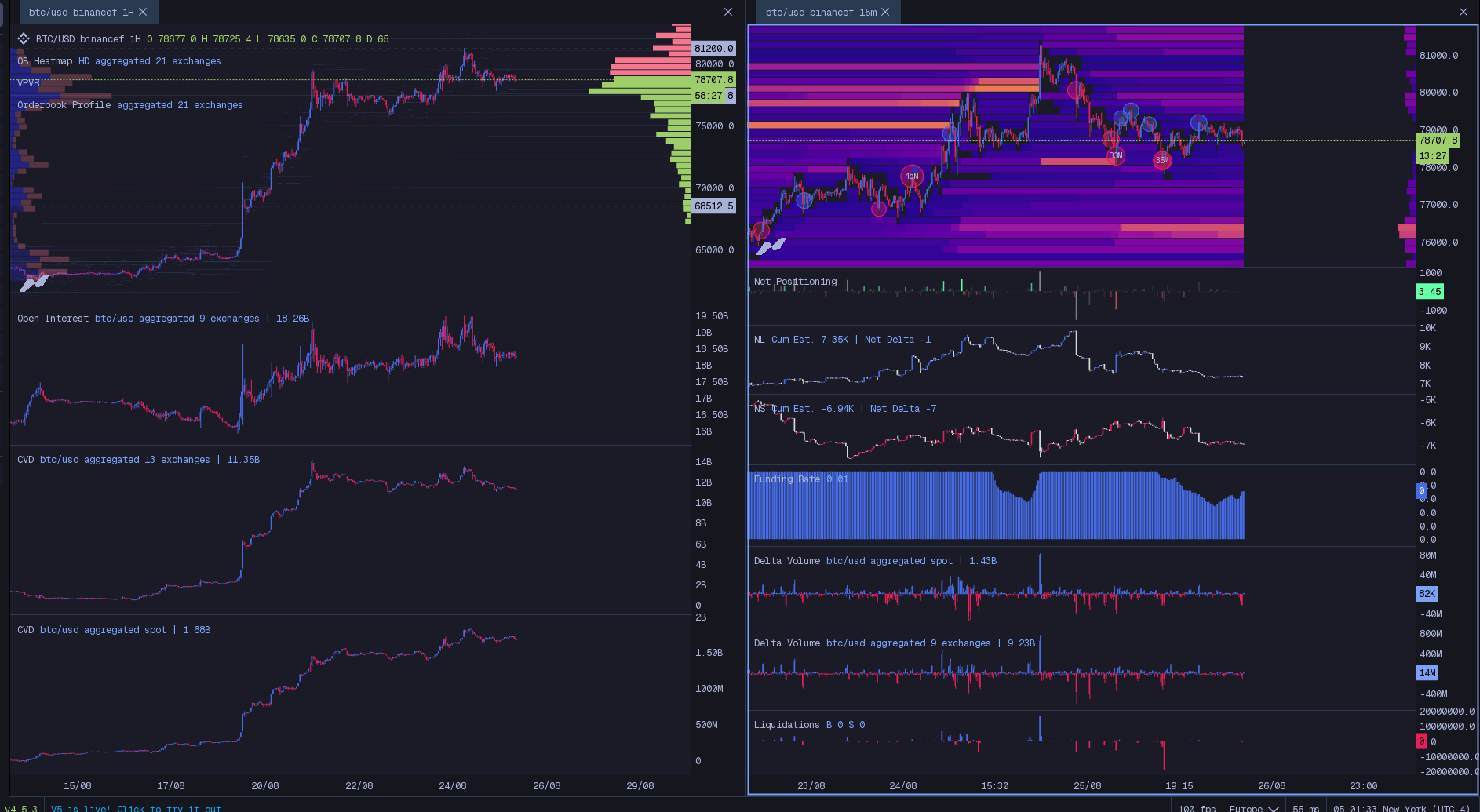Click the NL Cum Est. 7.35K label
Image resolution: width=1480 pixels, height=812 pixels.
pos(842,340)
